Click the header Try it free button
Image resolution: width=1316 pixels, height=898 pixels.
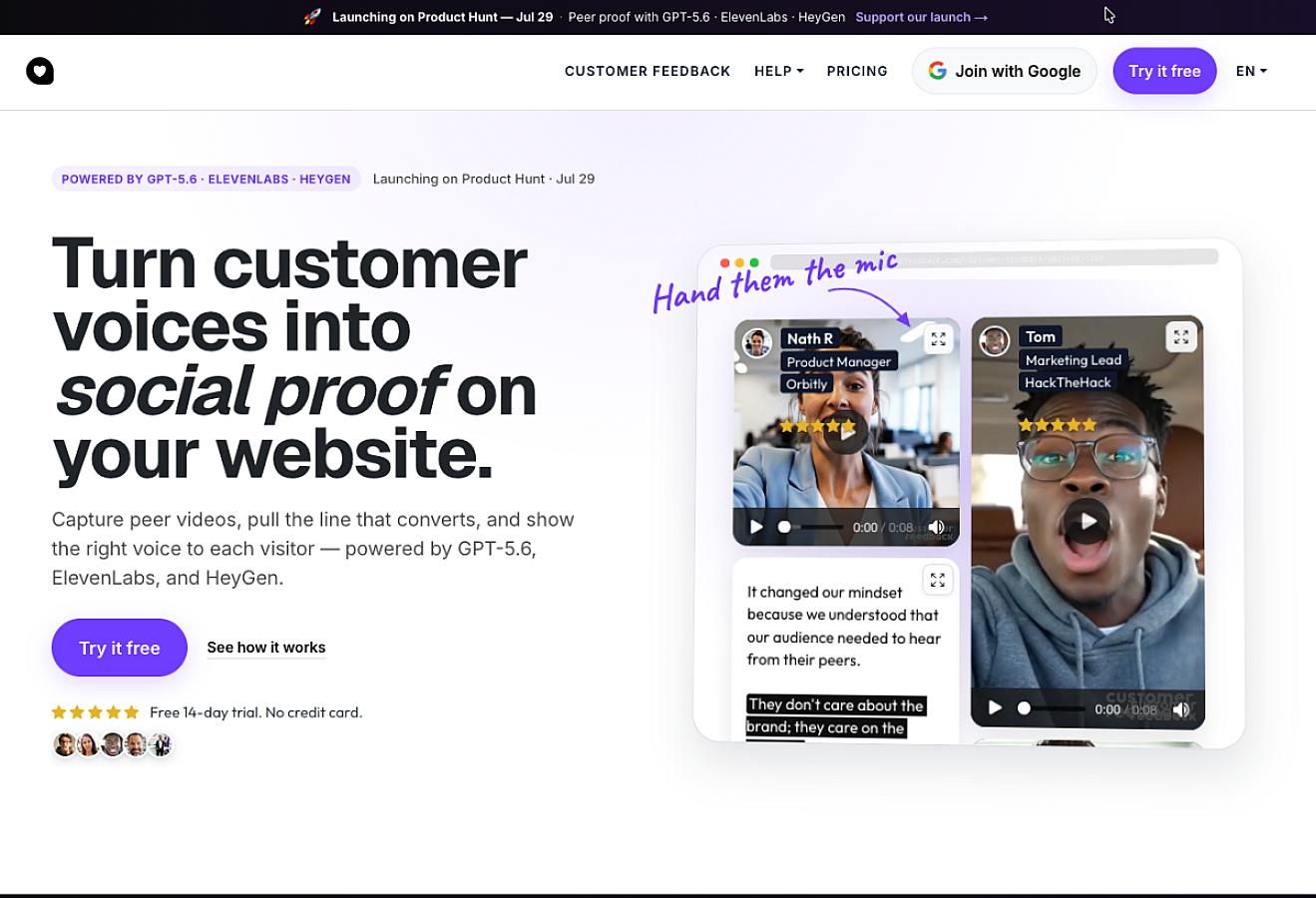pos(1164,71)
